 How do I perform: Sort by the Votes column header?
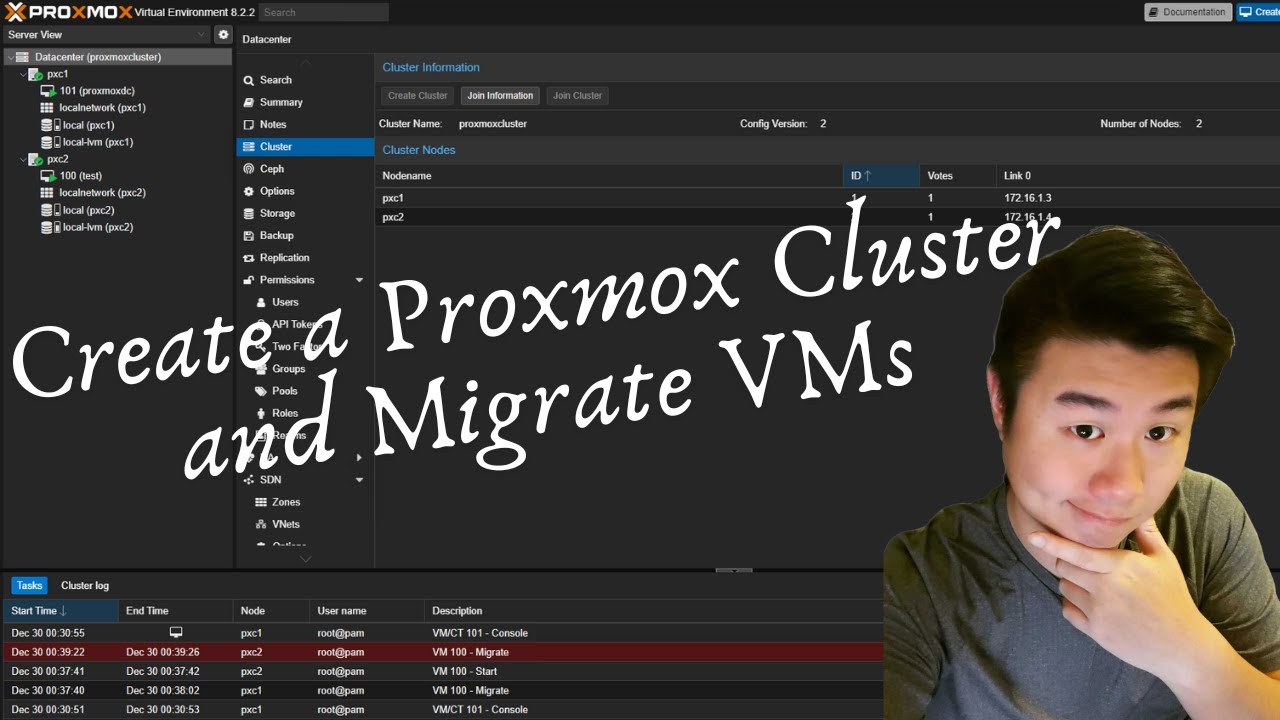[x=958, y=176]
